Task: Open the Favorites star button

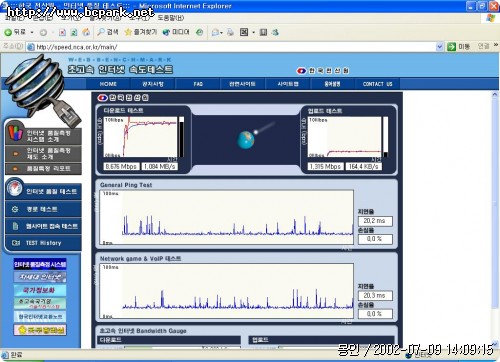Action: (140, 32)
